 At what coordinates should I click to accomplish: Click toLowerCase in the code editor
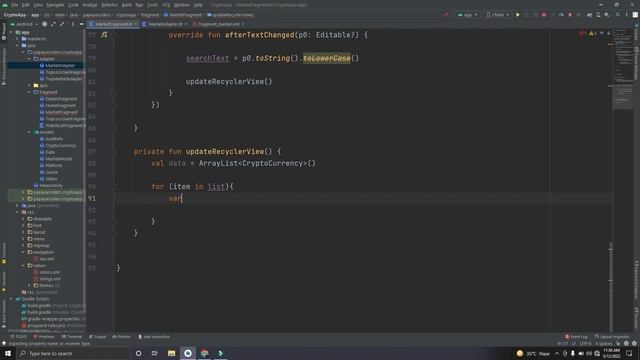click(327, 58)
